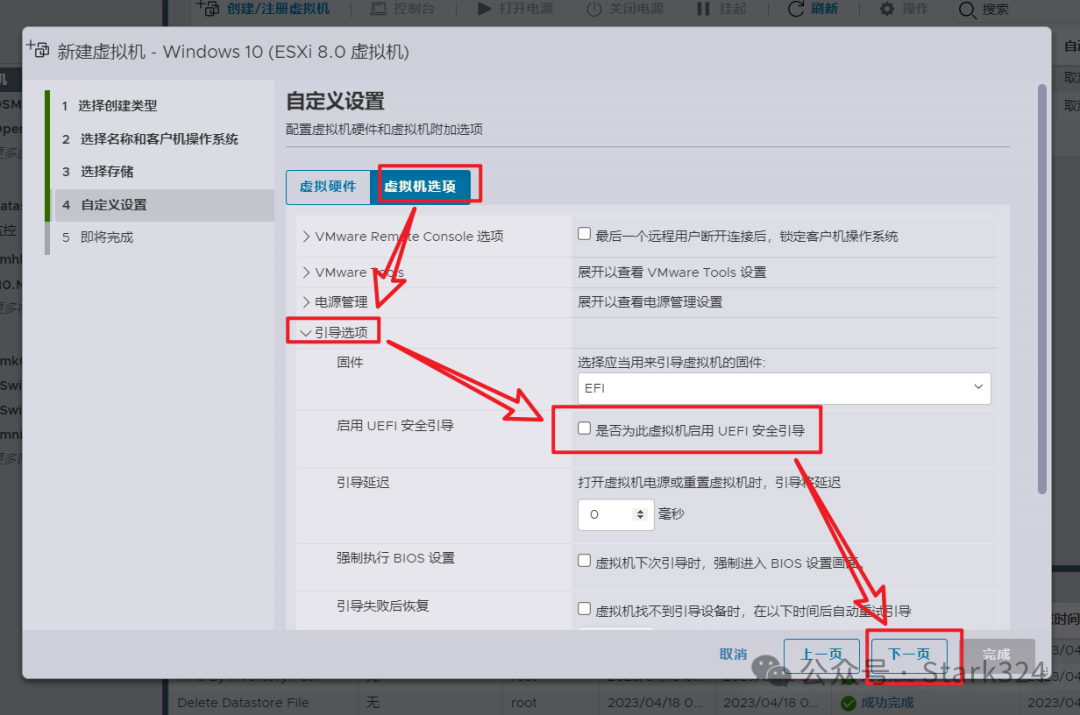Viewport: 1080px width, 715px height.
Task: Click the 引导延迟 label
Action: [363, 482]
